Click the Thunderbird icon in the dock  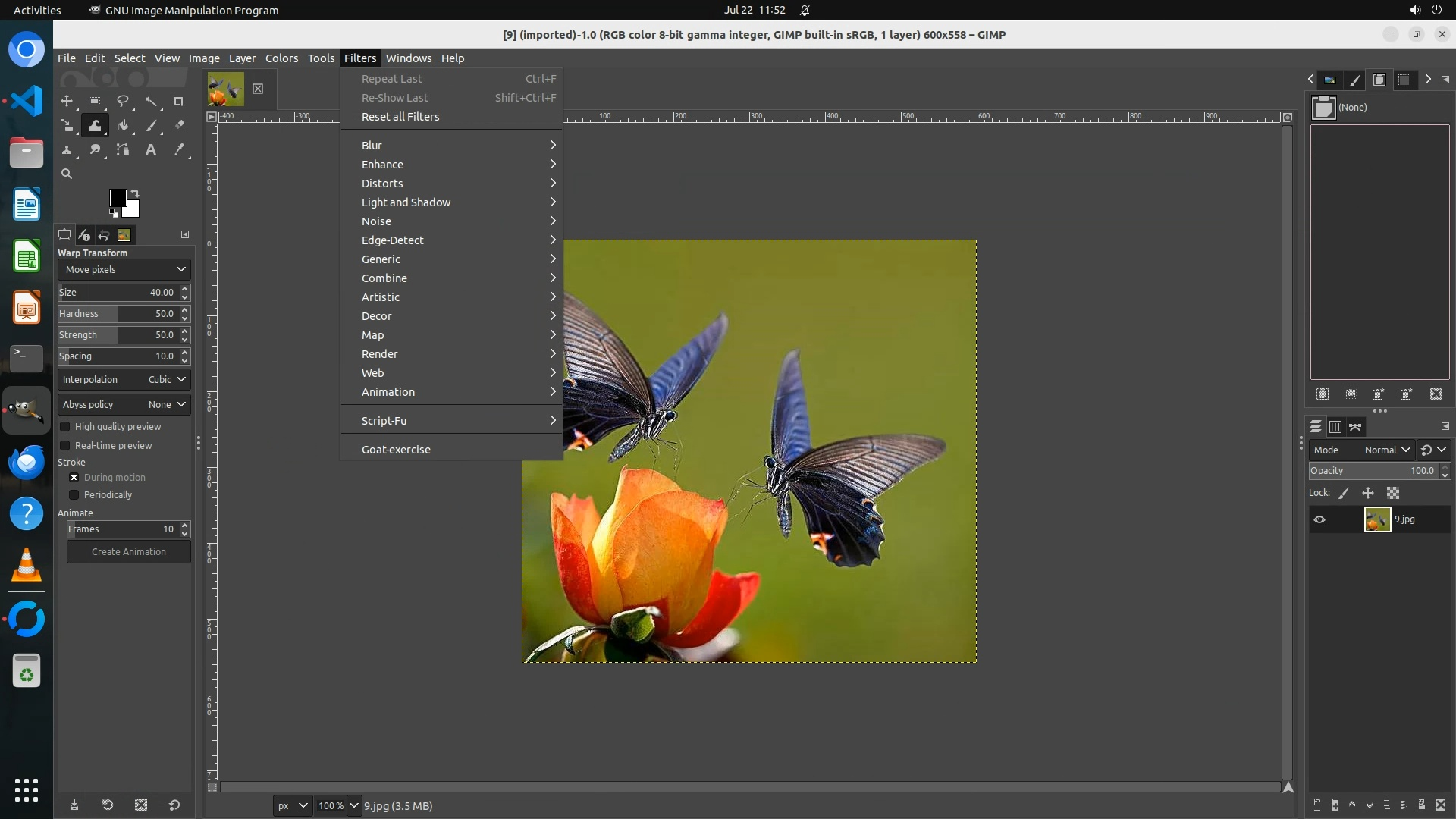pyautogui.click(x=27, y=462)
